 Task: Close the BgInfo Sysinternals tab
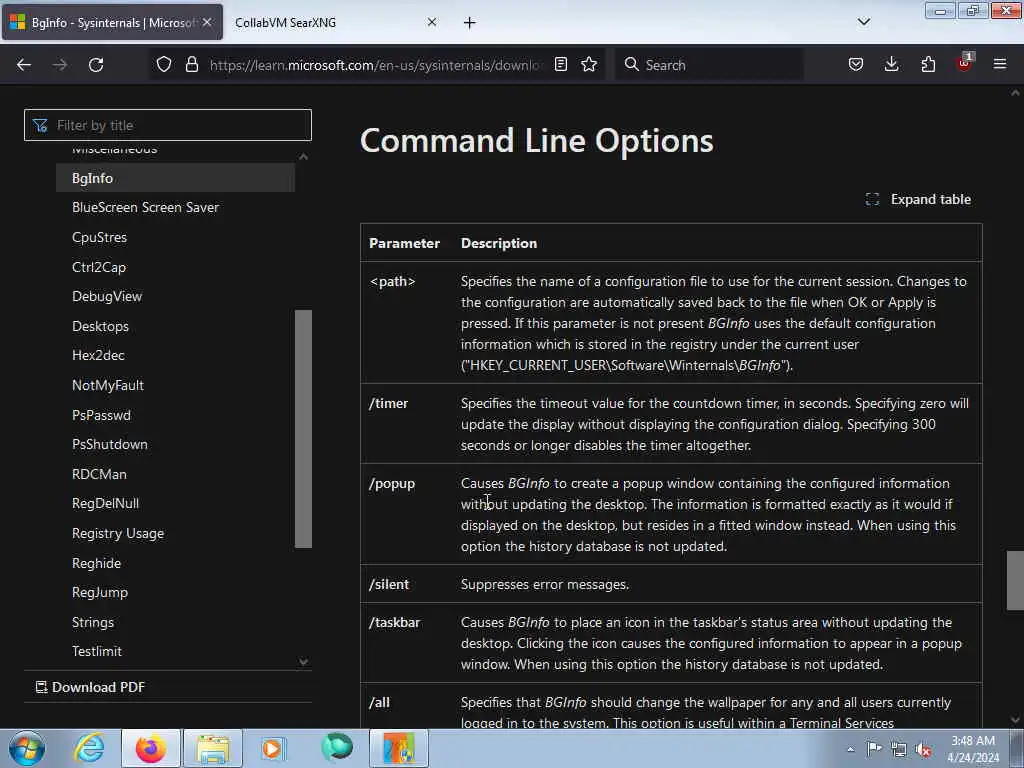click(x=207, y=22)
